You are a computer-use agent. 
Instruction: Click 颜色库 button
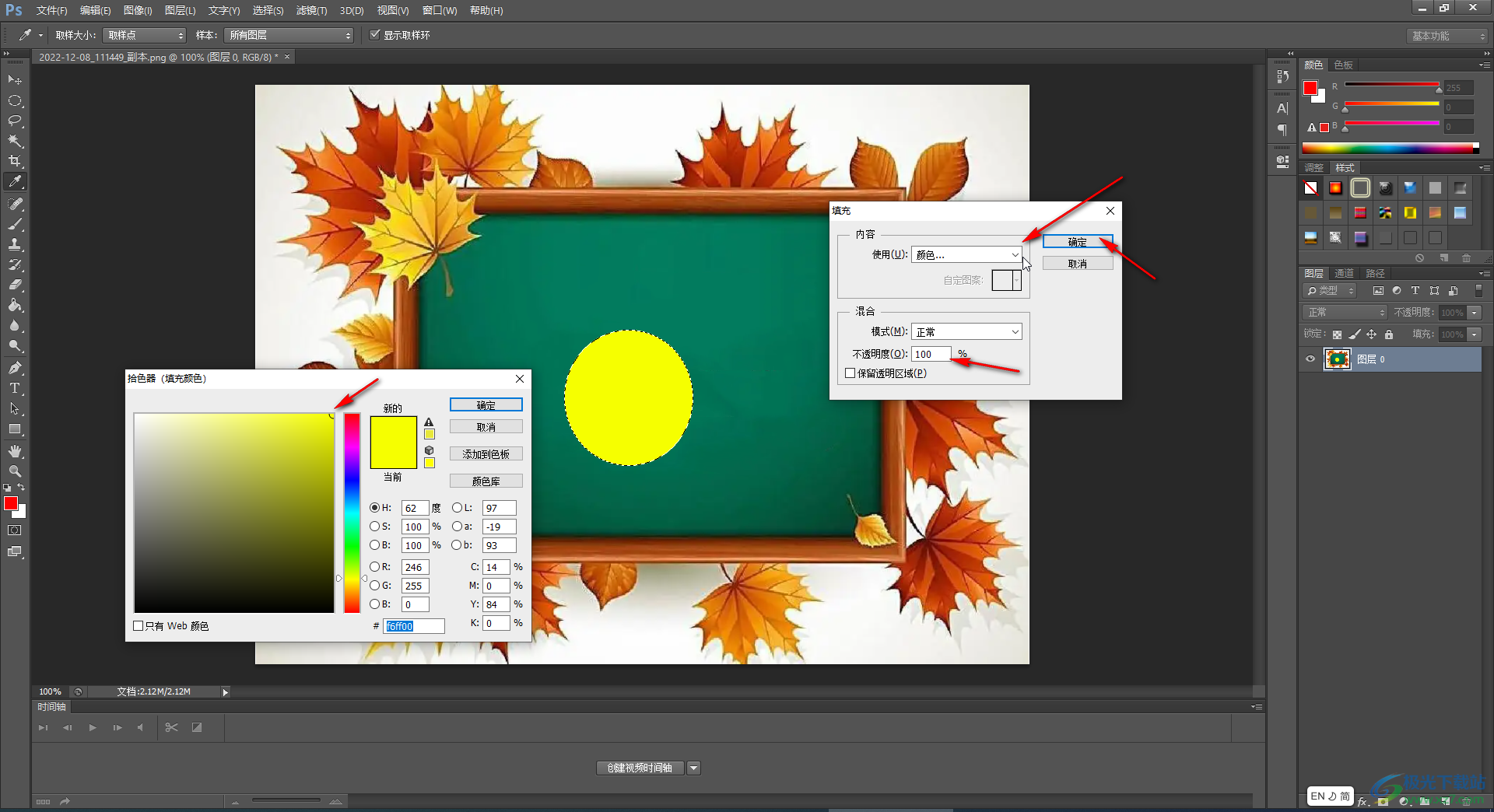coord(486,481)
